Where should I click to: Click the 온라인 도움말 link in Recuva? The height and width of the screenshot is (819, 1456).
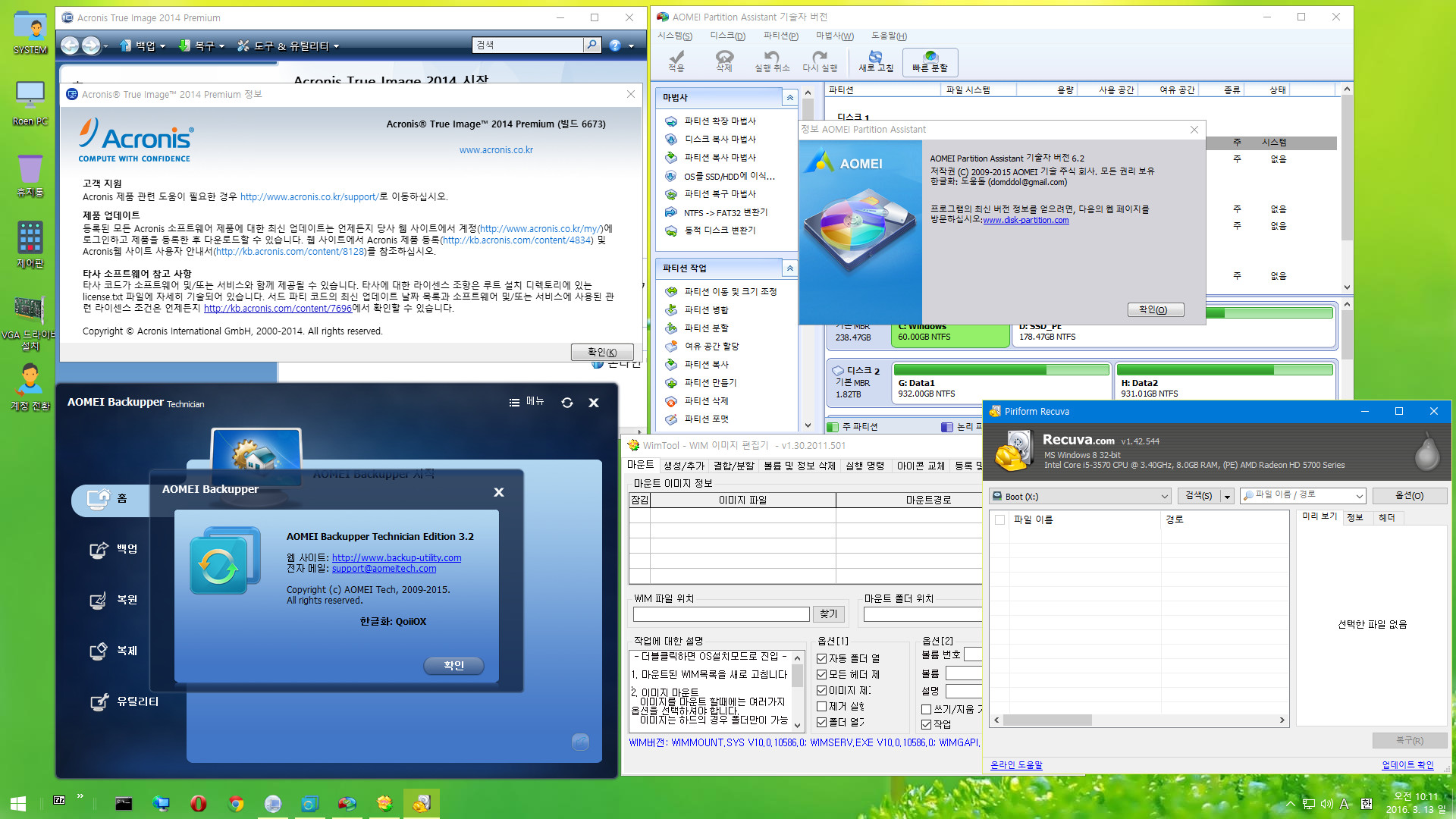pyautogui.click(x=1016, y=765)
